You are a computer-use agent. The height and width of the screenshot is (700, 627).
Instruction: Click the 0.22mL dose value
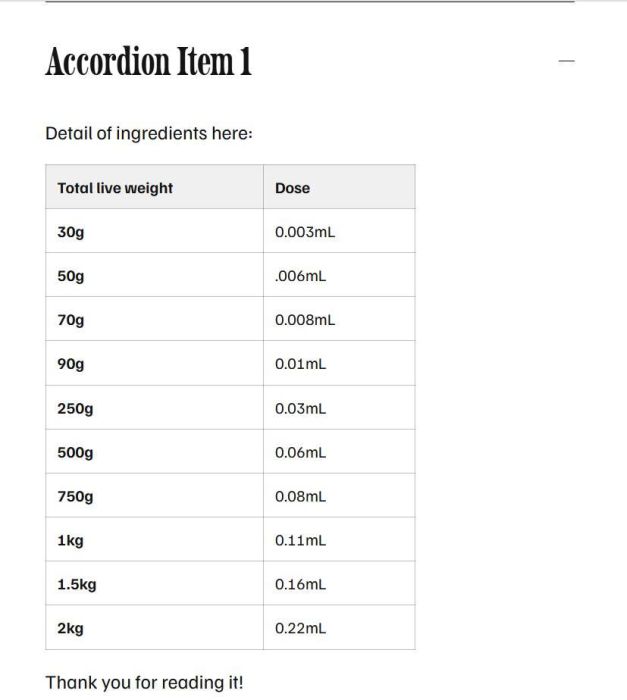[x=300, y=628]
